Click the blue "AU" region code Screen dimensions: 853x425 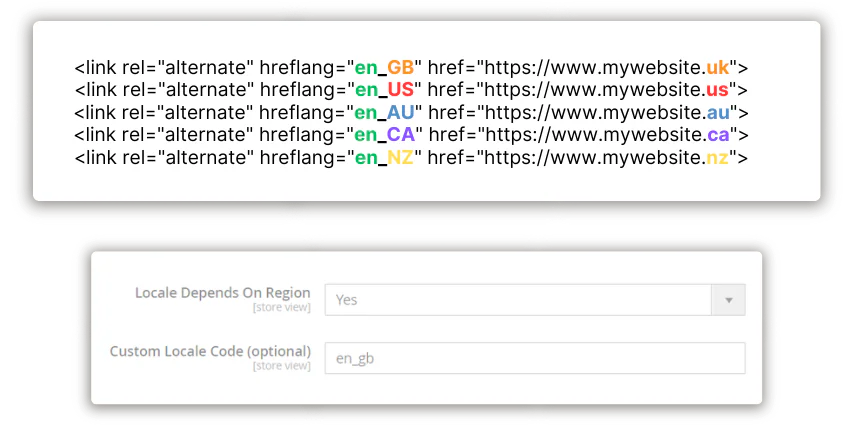[400, 112]
